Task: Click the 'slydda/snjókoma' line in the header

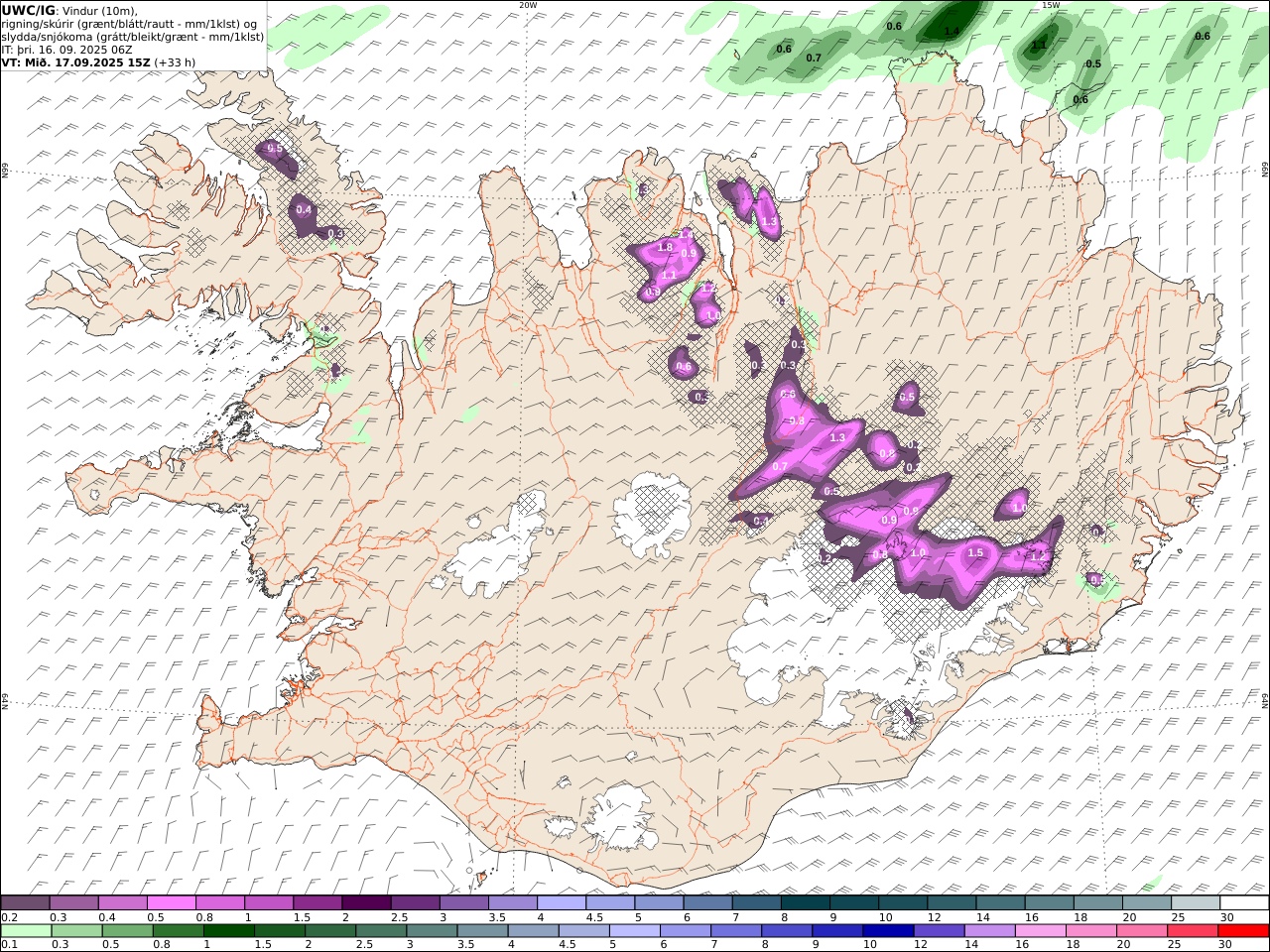Action: point(132,37)
